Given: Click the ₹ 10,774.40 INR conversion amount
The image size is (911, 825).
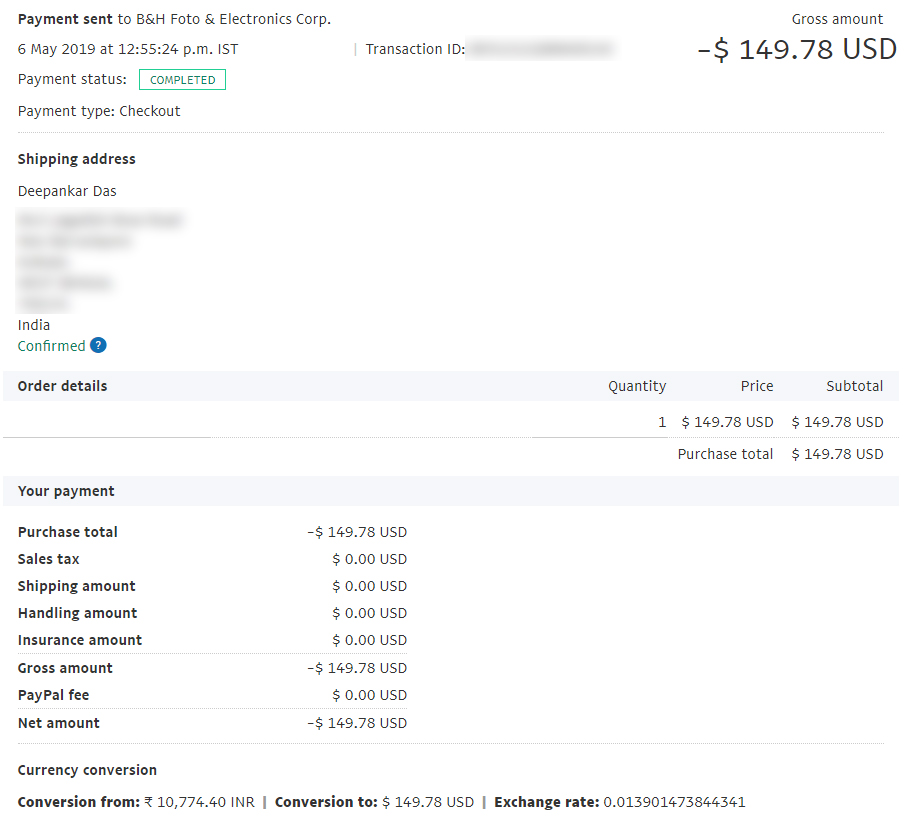Looking at the screenshot, I should (199, 802).
